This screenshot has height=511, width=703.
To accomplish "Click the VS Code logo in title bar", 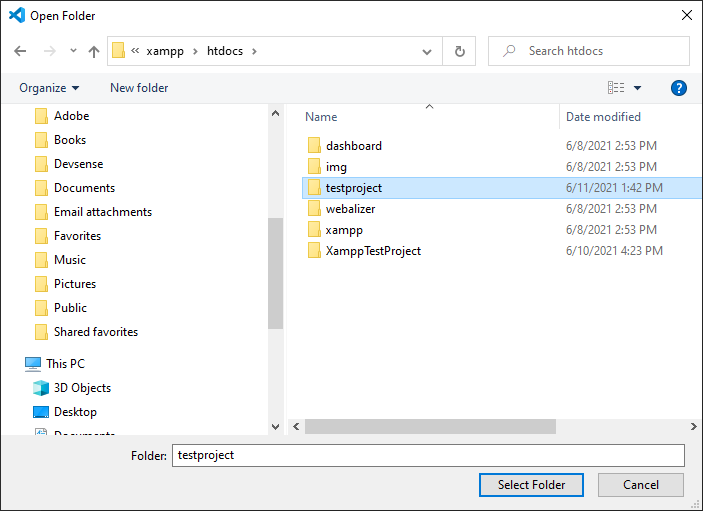I will point(17,15).
